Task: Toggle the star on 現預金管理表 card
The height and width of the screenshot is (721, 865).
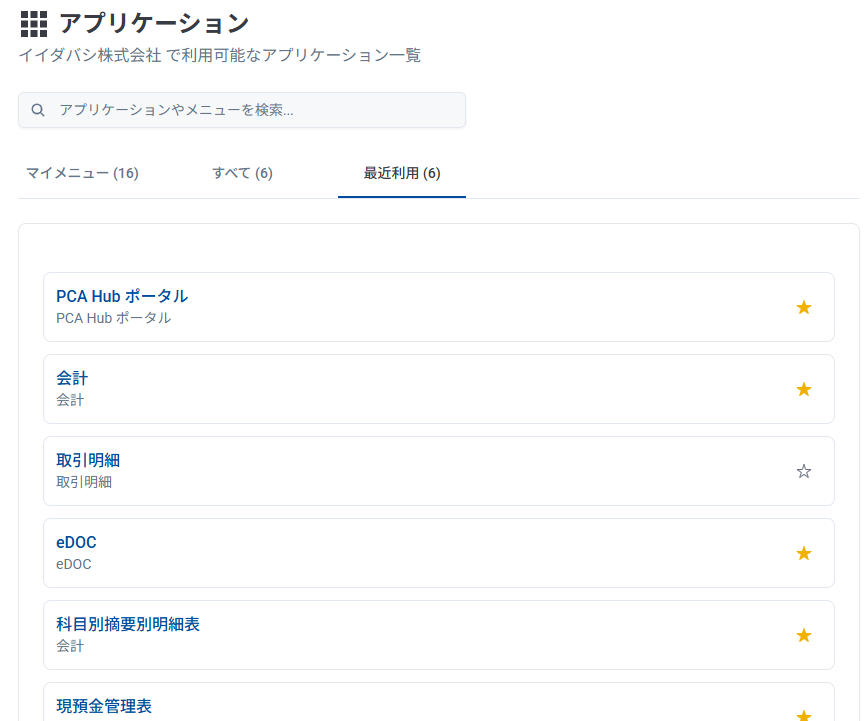Action: (x=803, y=714)
